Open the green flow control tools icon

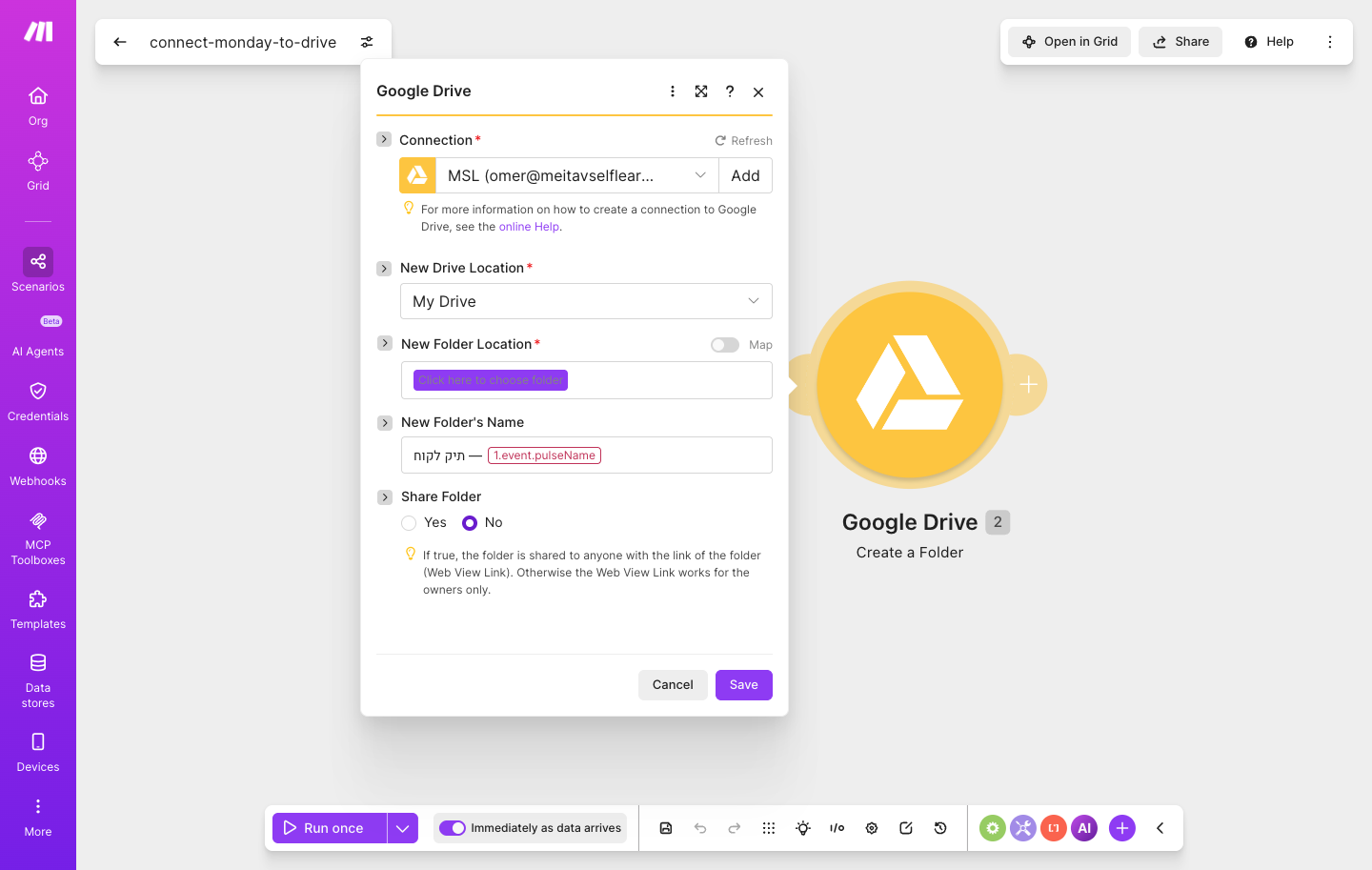pyautogui.click(x=993, y=828)
